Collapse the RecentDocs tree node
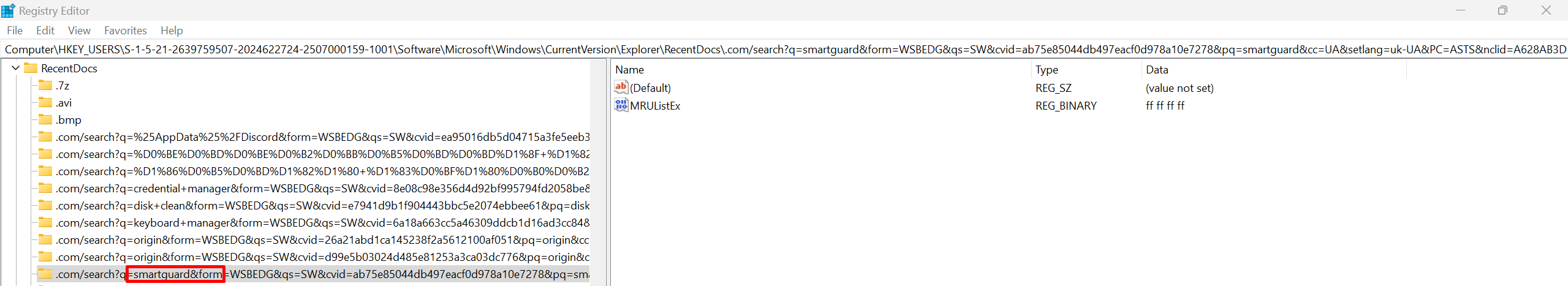The image size is (1568, 286). coord(16,68)
